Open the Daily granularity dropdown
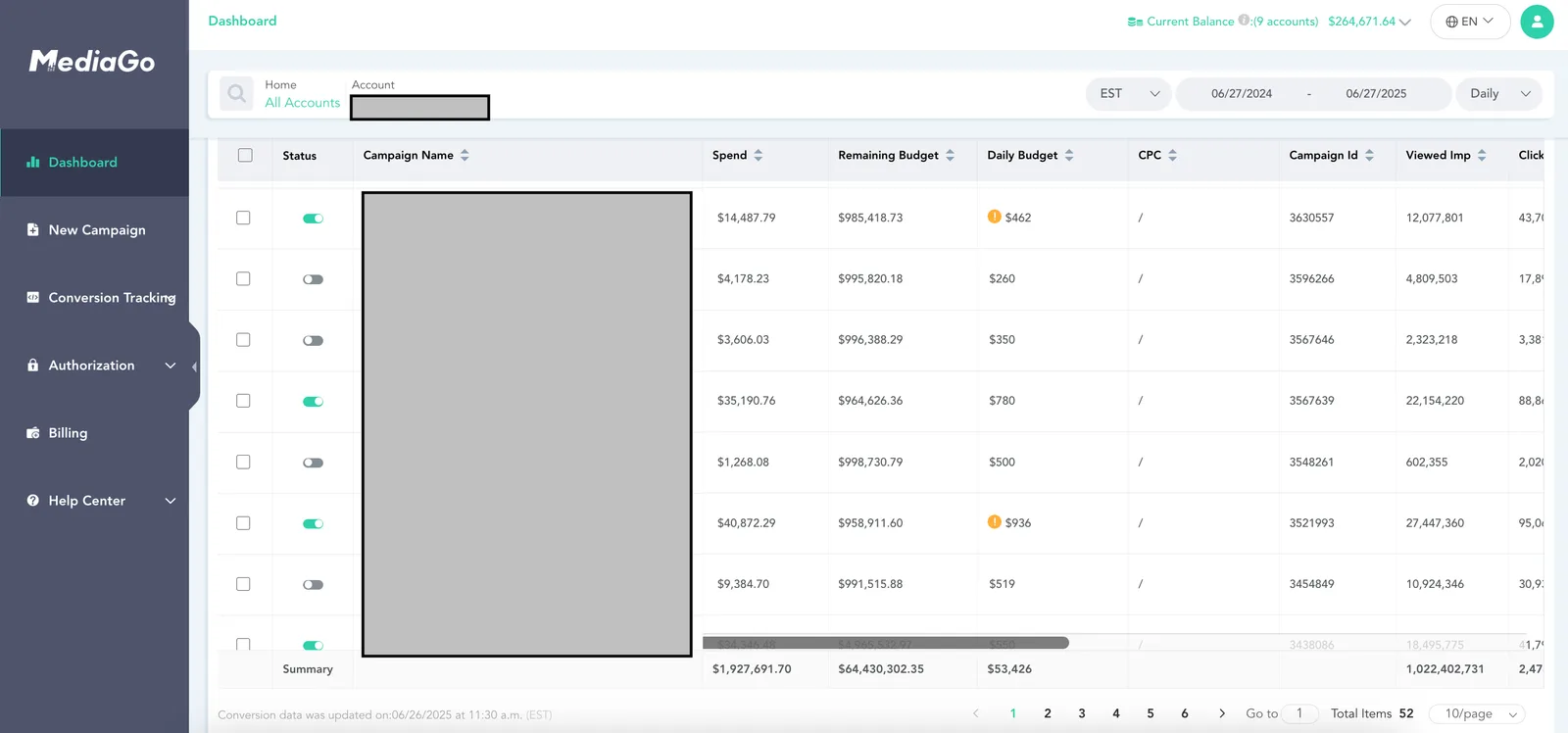This screenshot has height=733, width=1568. coord(1499,94)
